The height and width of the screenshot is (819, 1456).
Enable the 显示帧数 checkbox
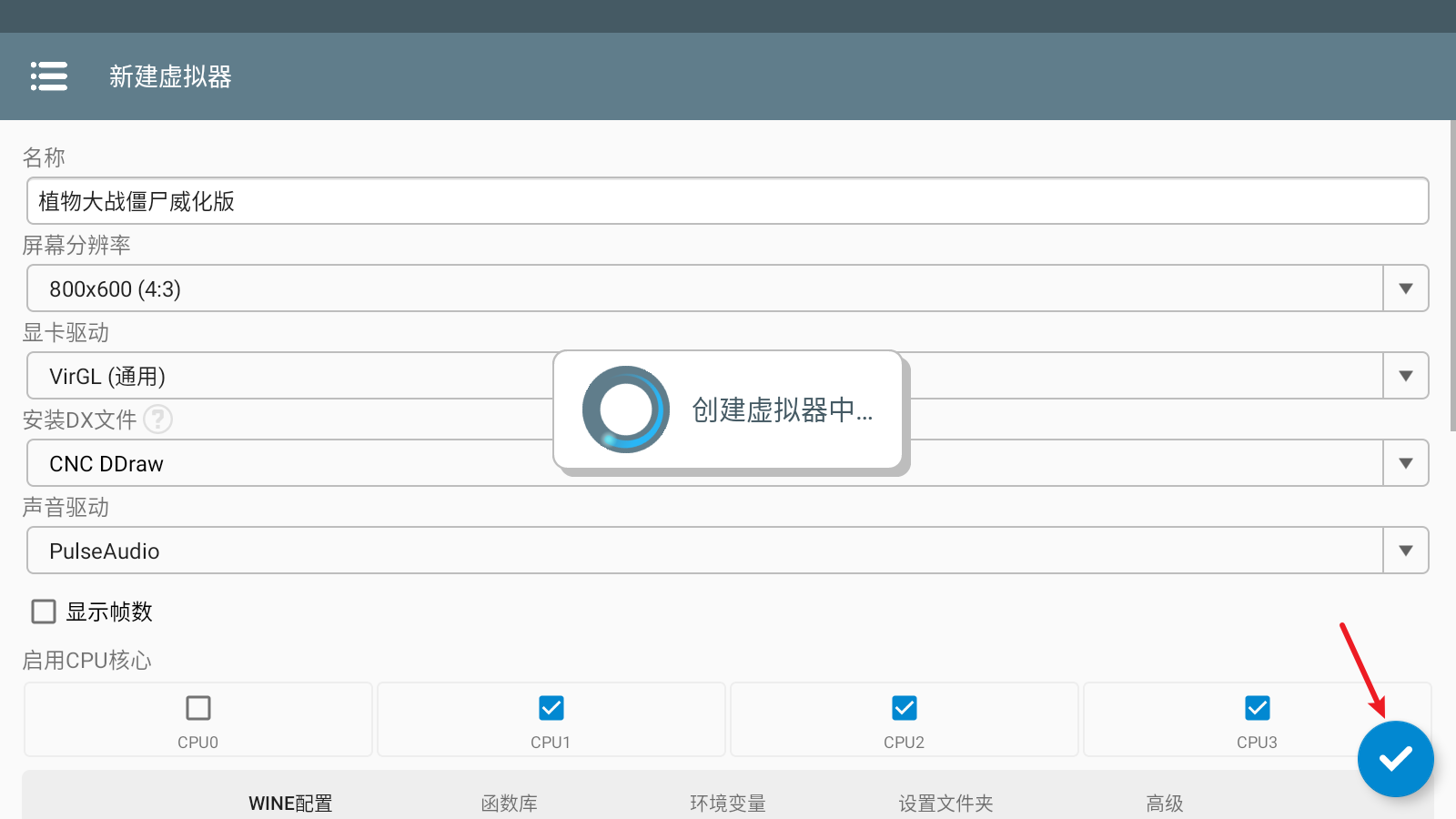pos(44,612)
